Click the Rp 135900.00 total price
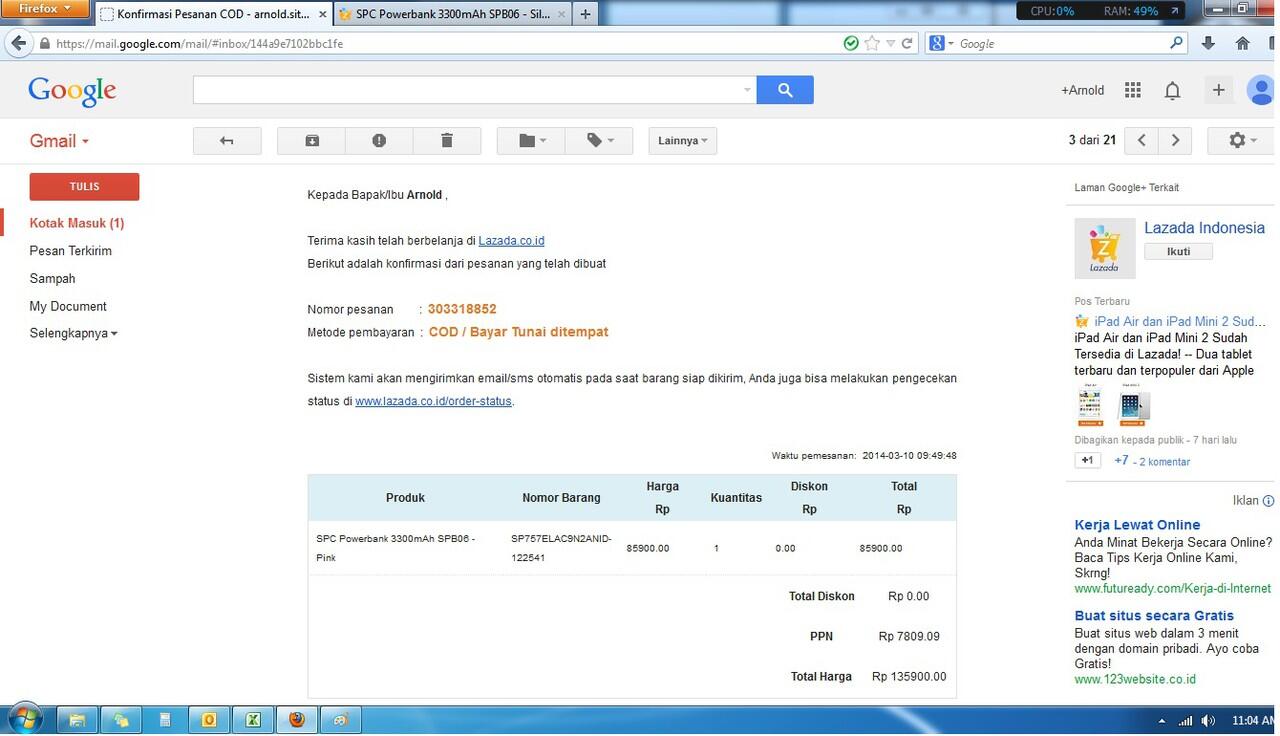This screenshot has height=736, width=1280. pos(909,677)
